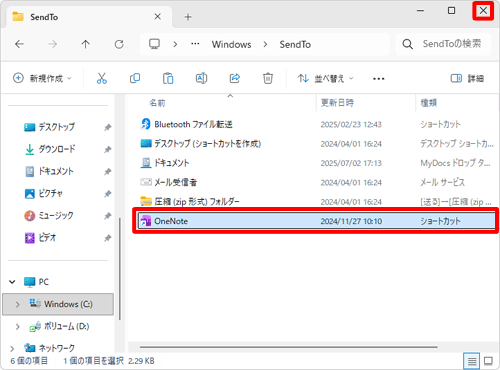Click the Bluetooth icon in file list
Screen dimensions: 500x370
[146, 124]
